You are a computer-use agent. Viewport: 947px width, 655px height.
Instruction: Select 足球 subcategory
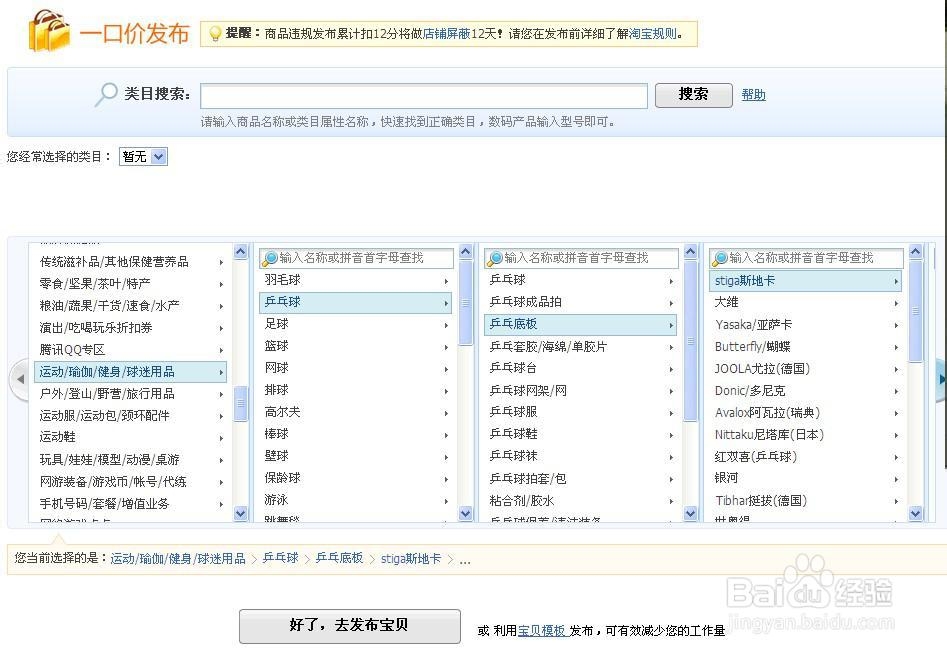tap(356, 324)
